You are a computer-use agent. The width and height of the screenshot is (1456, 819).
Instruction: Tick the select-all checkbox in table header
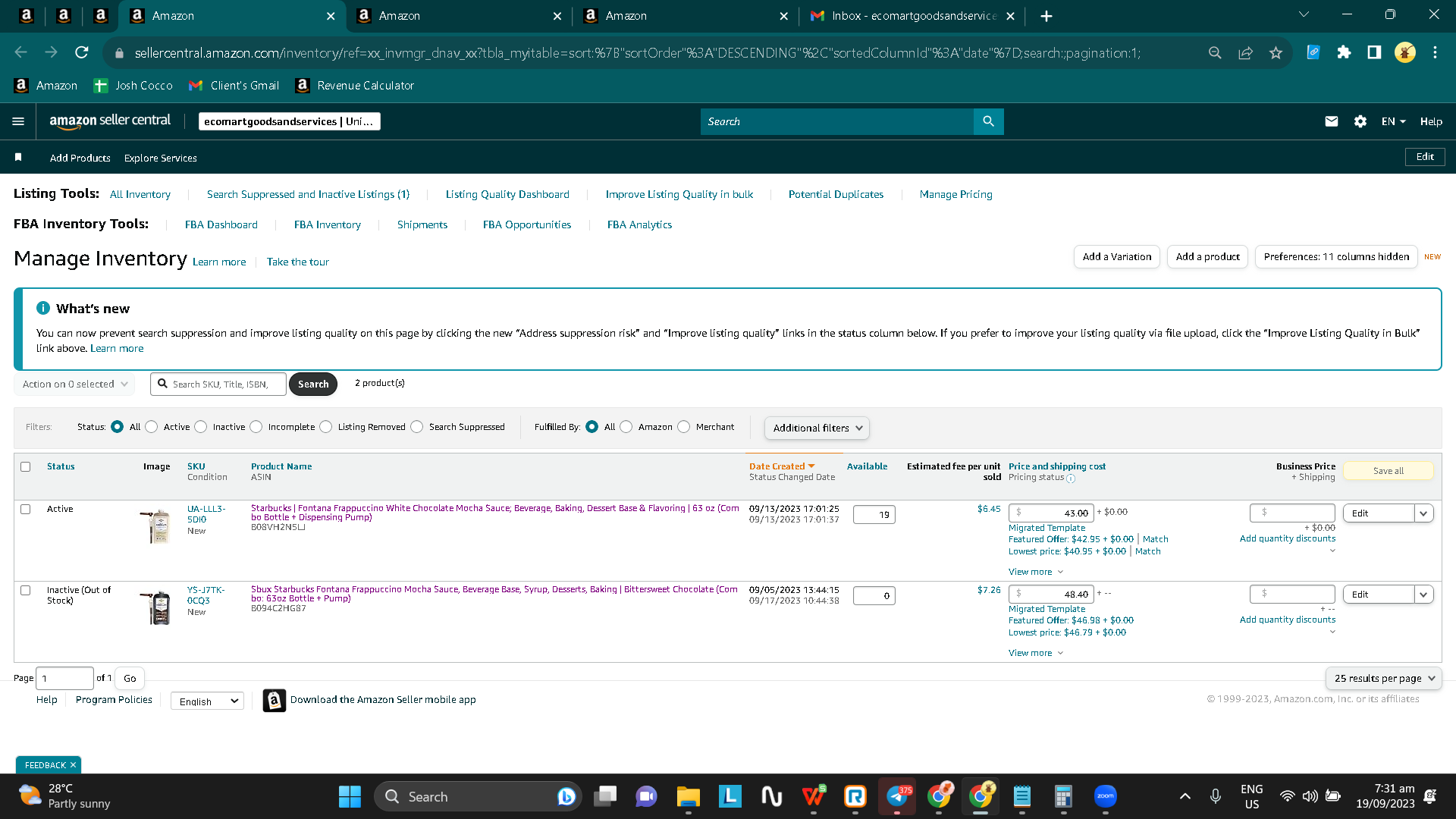(26, 466)
